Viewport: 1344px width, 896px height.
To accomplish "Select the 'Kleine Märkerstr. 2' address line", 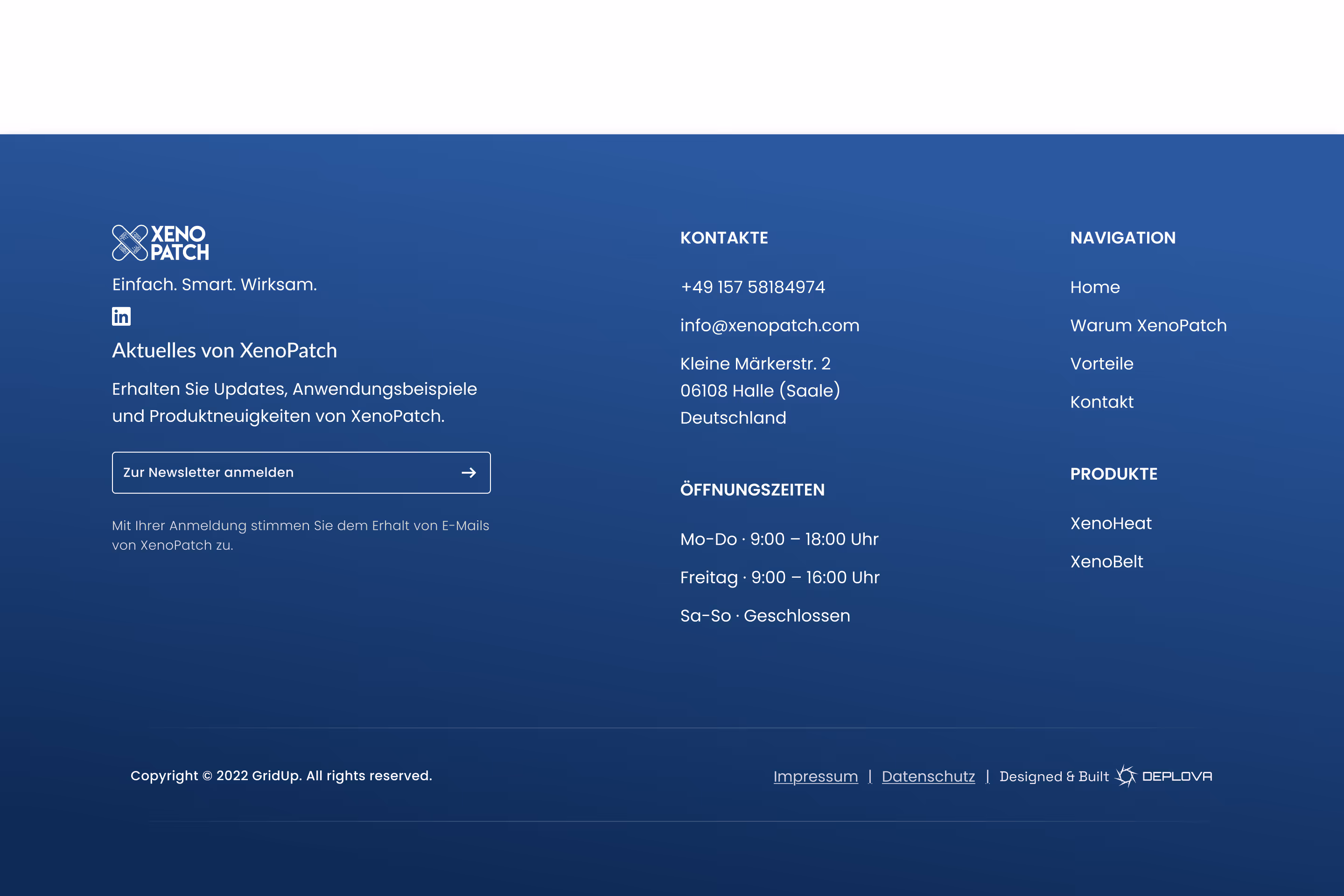I will click(x=756, y=364).
